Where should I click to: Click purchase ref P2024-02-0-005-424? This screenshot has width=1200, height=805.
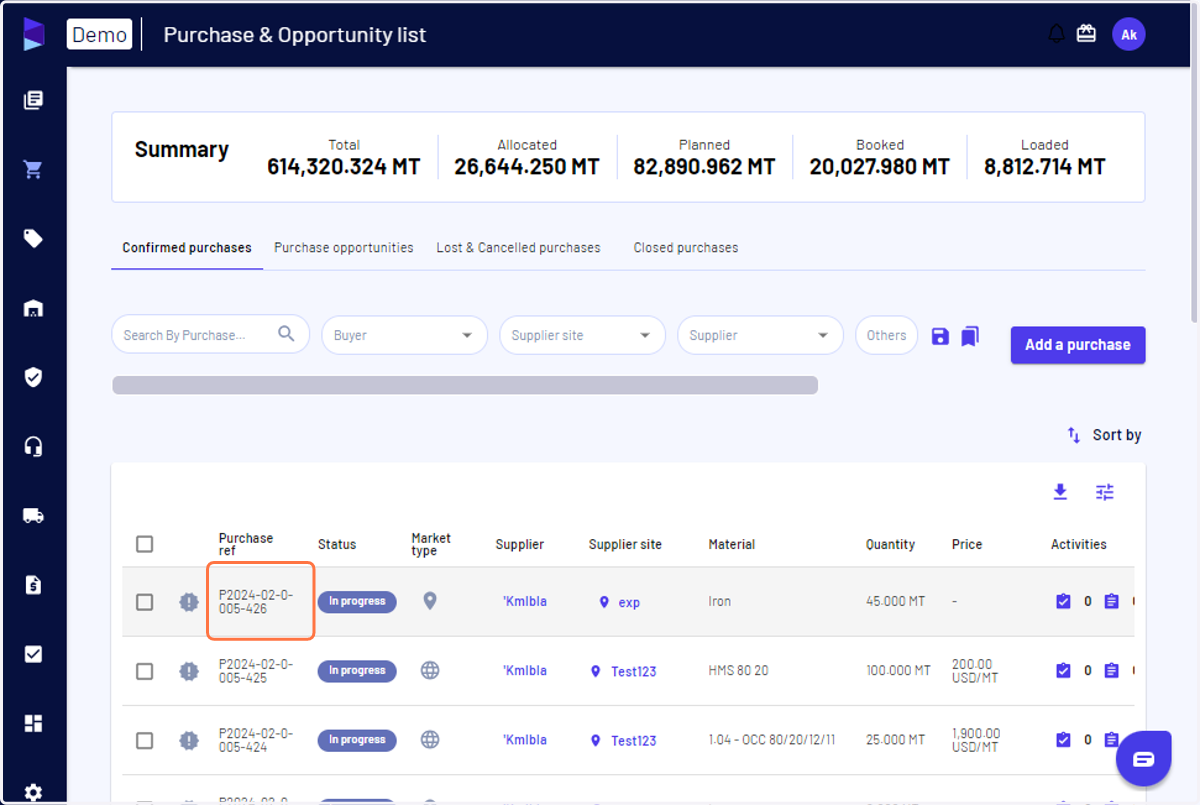pyautogui.click(x=256, y=740)
